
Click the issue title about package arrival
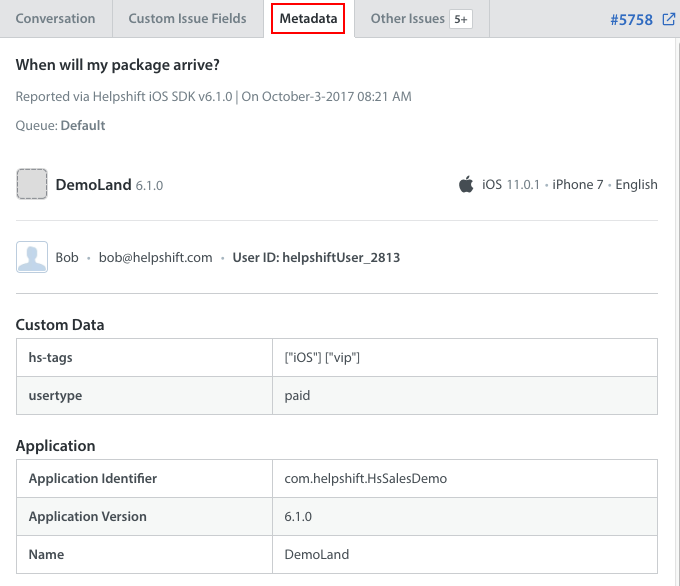click(118, 65)
